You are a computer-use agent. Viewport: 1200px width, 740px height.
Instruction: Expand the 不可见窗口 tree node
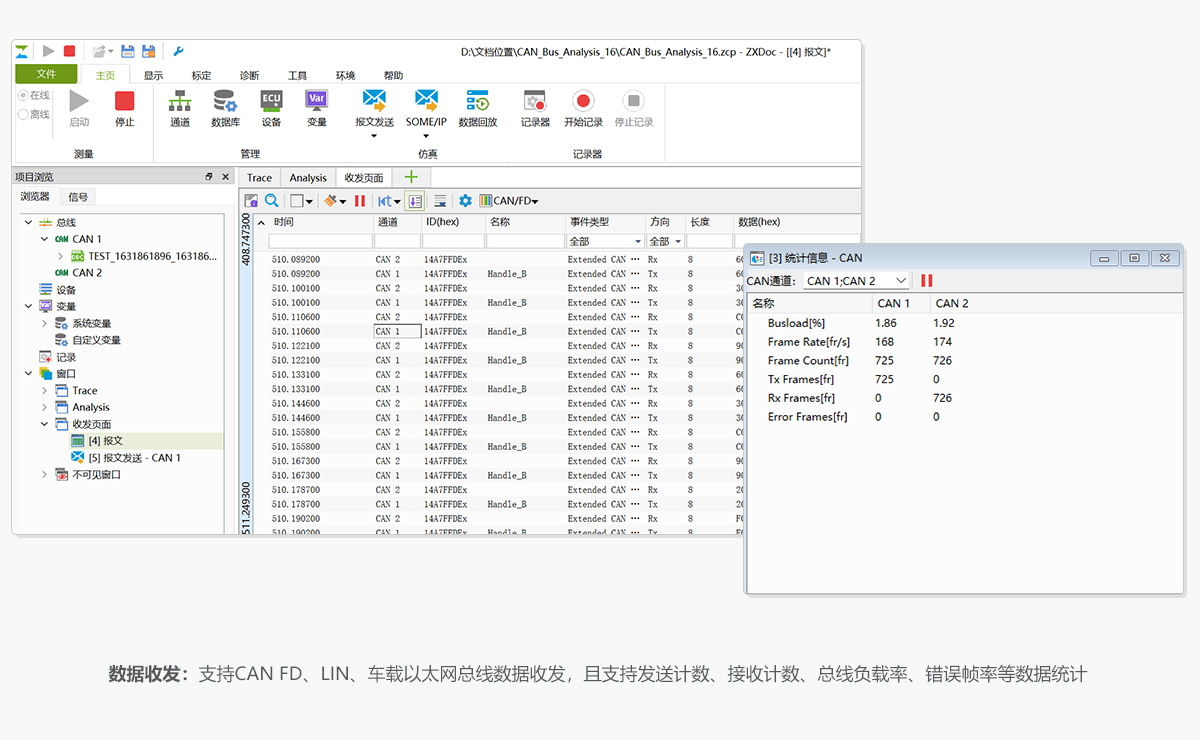[x=44, y=475]
